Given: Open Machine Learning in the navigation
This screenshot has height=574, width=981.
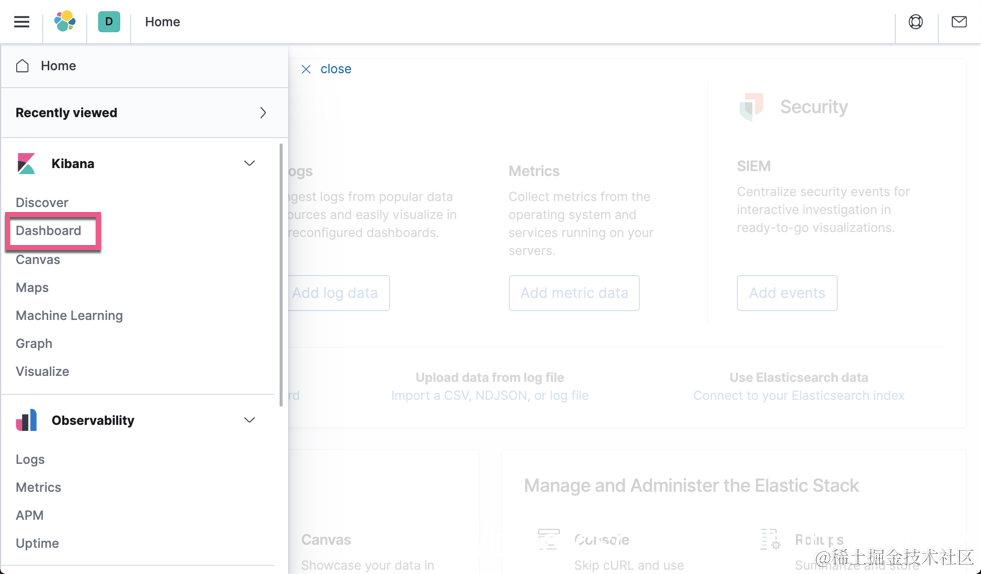Looking at the screenshot, I should coord(69,315).
